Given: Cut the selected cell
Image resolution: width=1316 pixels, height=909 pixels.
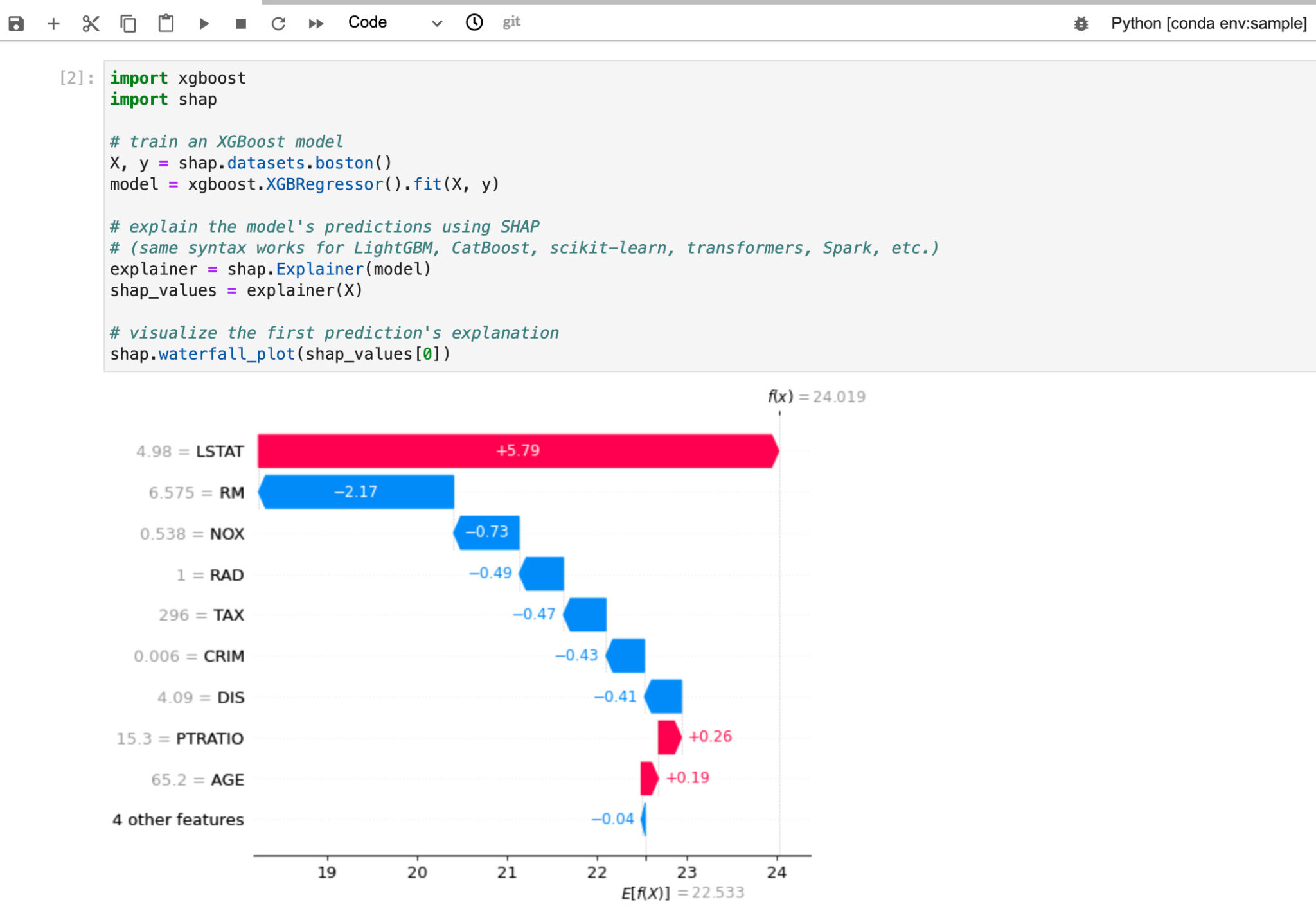Looking at the screenshot, I should point(91,22).
